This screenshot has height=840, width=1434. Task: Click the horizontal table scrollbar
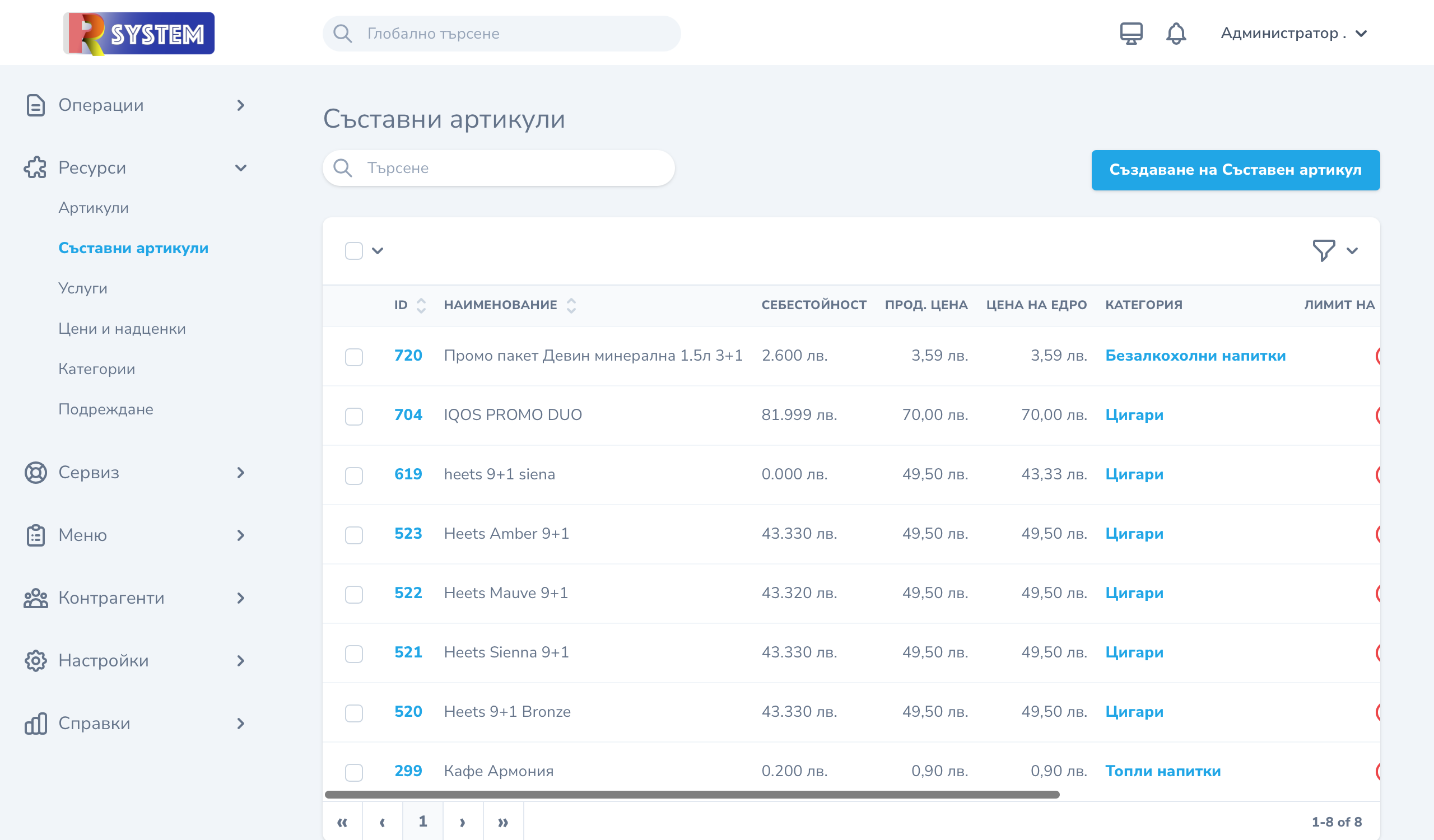pyautogui.click(x=691, y=794)
